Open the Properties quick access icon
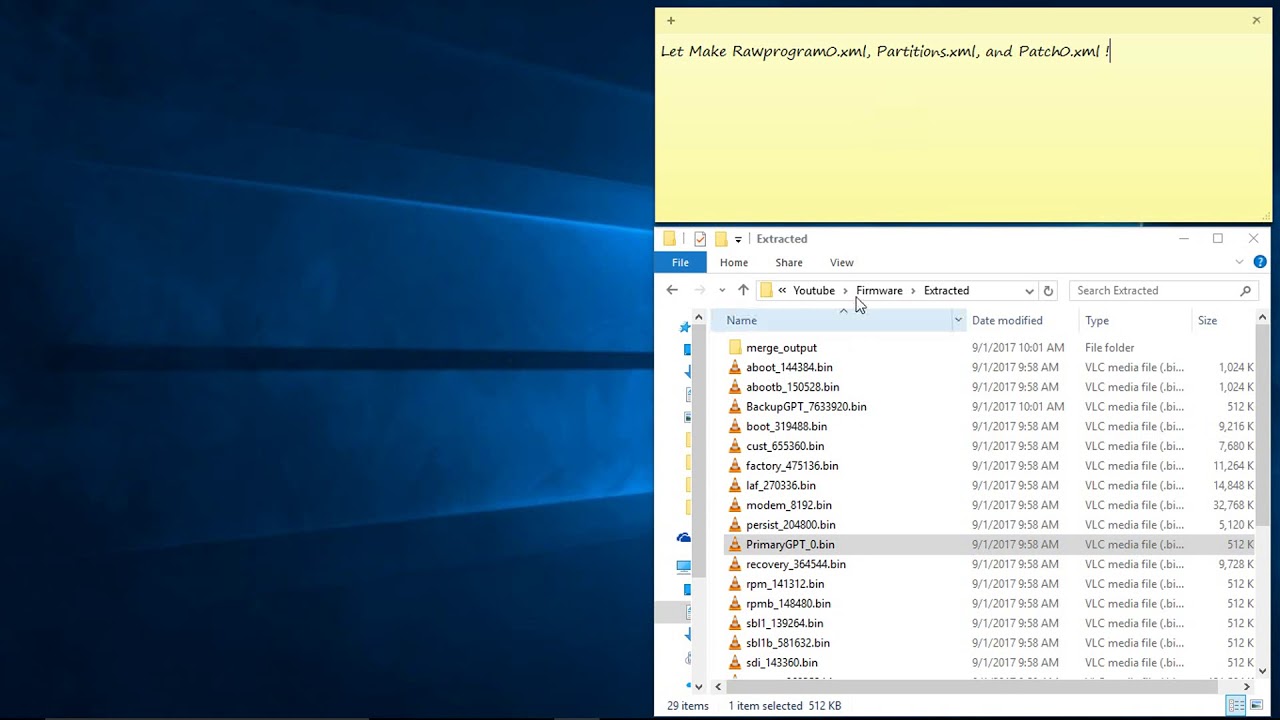 pyautogui.click(x=700, y=239)
